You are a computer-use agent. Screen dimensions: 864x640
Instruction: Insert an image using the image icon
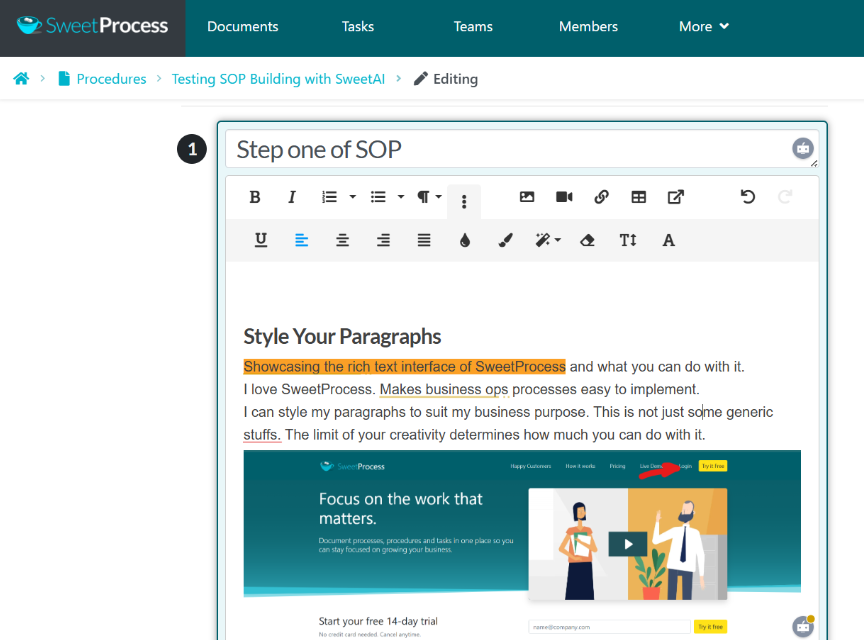527,197
